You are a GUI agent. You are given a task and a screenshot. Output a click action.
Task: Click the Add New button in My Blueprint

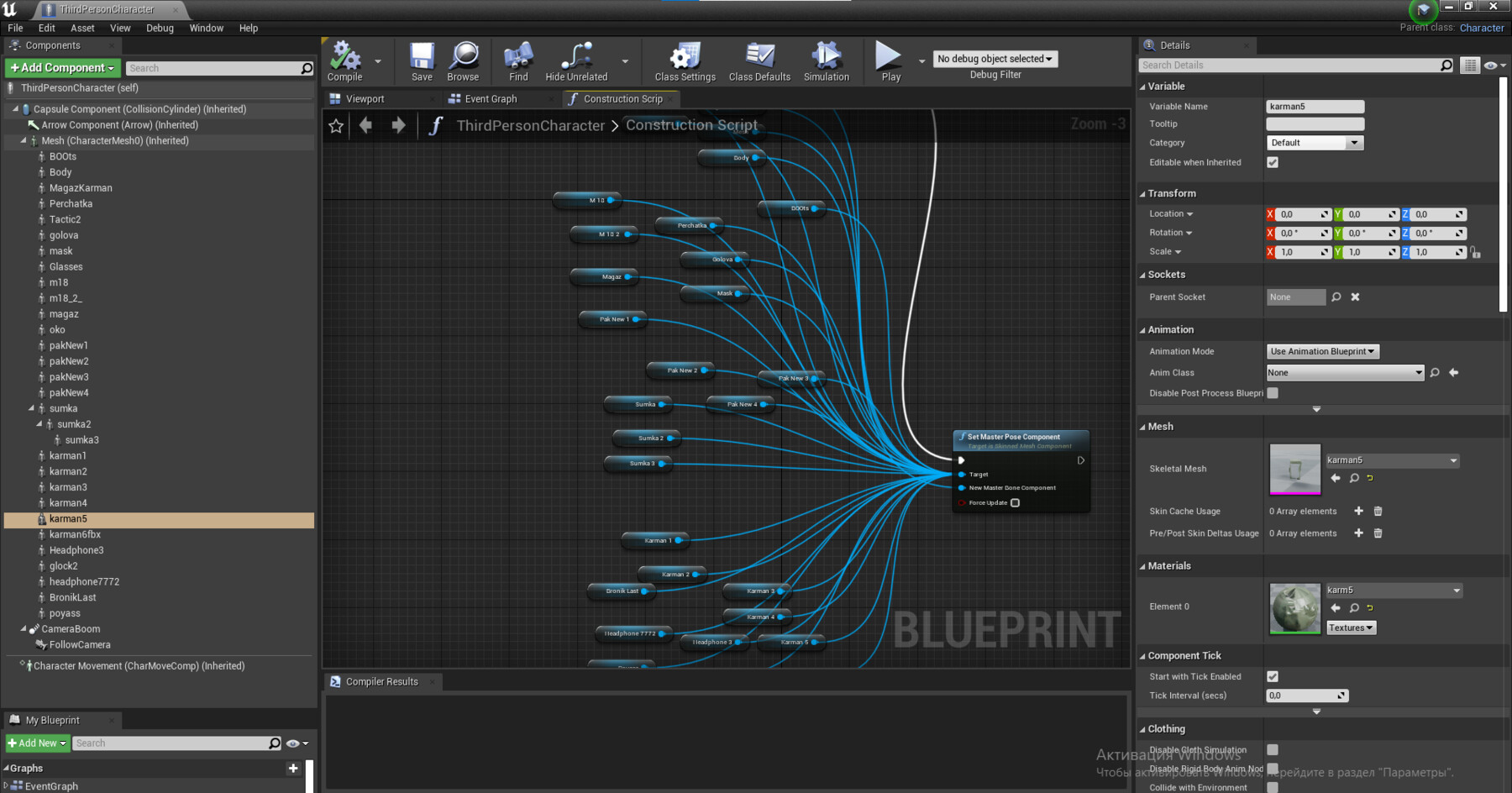[x=38, y=743]
